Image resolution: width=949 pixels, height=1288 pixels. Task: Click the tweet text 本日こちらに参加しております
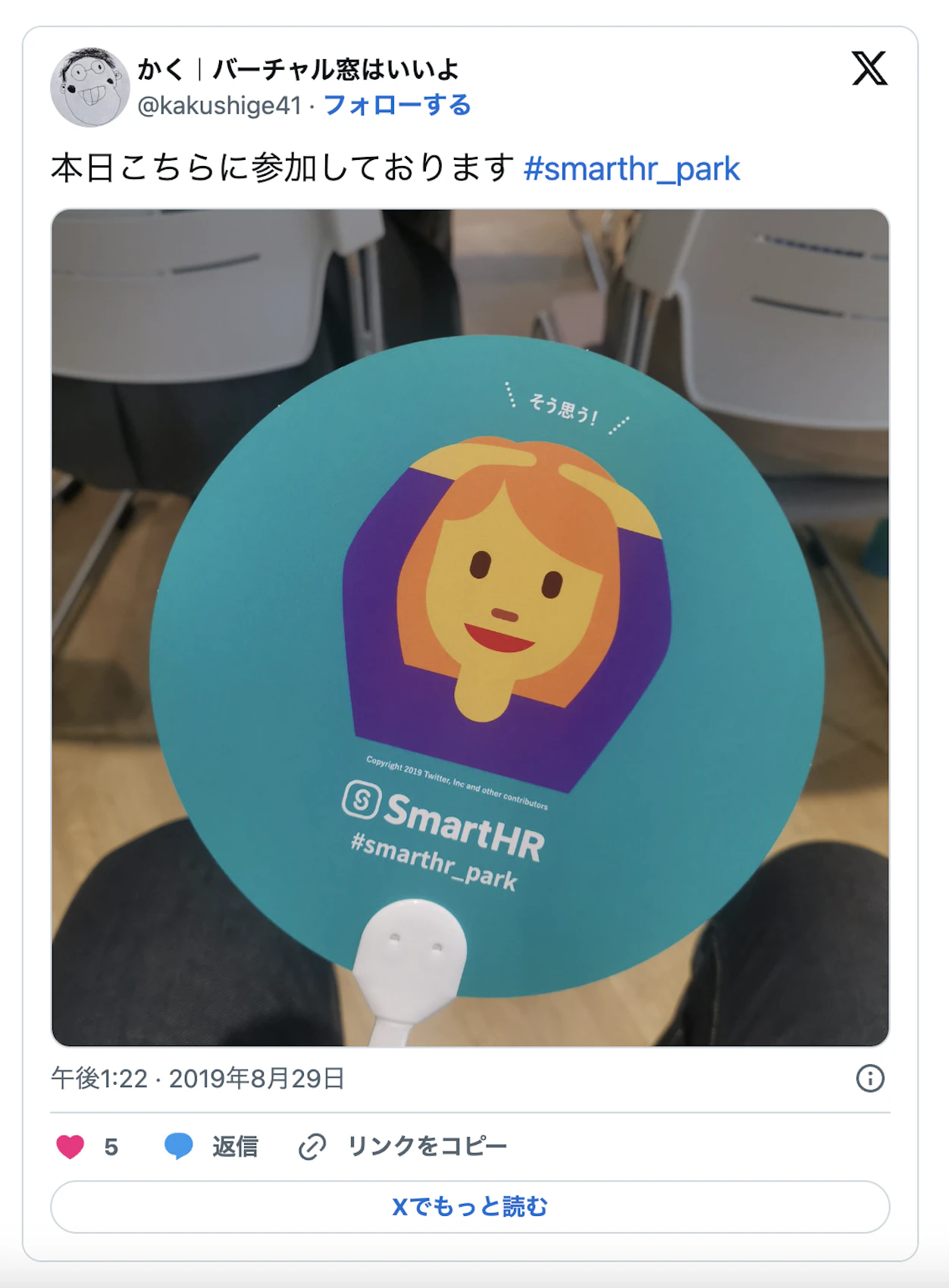[283, 168]
